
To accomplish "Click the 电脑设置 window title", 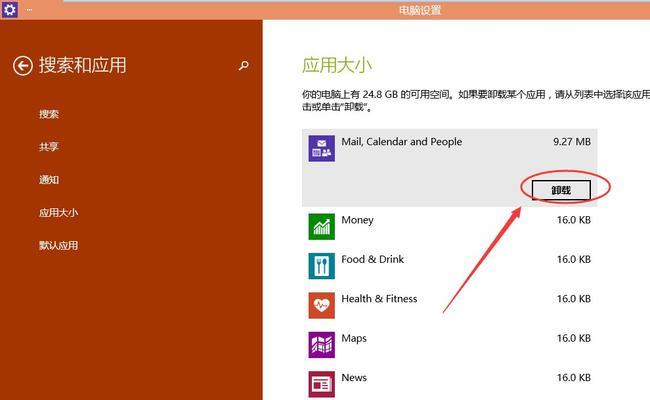I will tap(420, 10).
